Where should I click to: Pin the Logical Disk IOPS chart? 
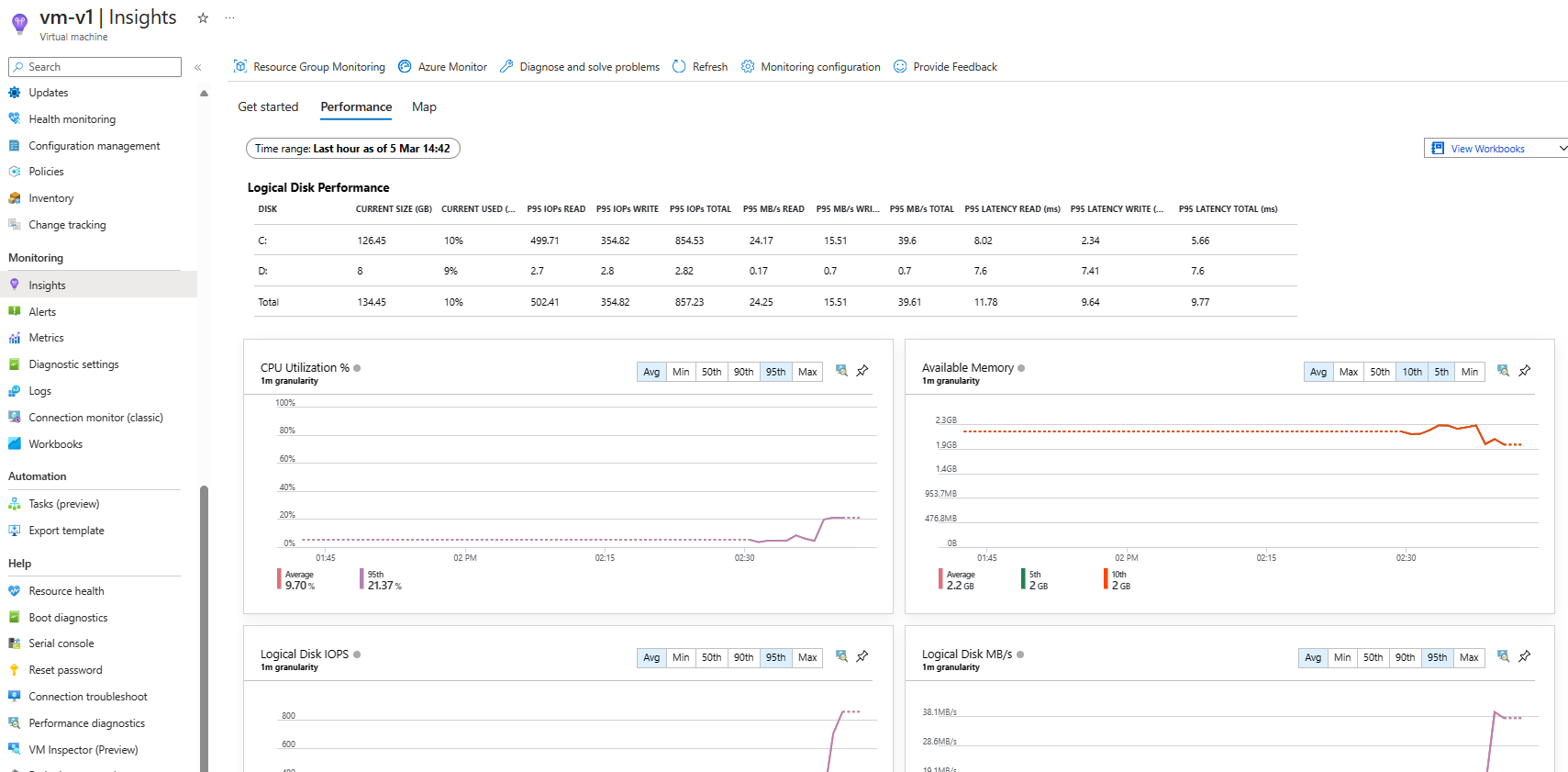pyautogui.click(x=862, y=656)
